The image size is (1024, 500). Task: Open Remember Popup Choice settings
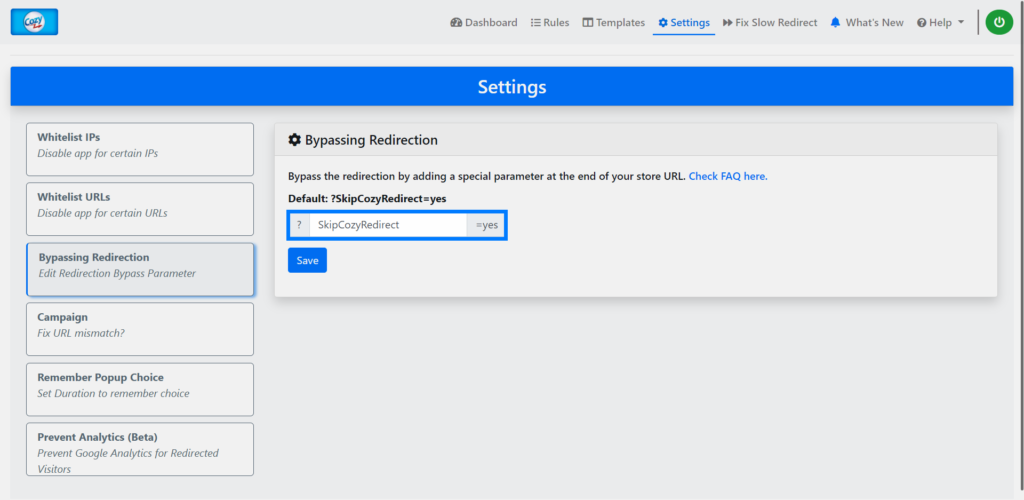140,390
